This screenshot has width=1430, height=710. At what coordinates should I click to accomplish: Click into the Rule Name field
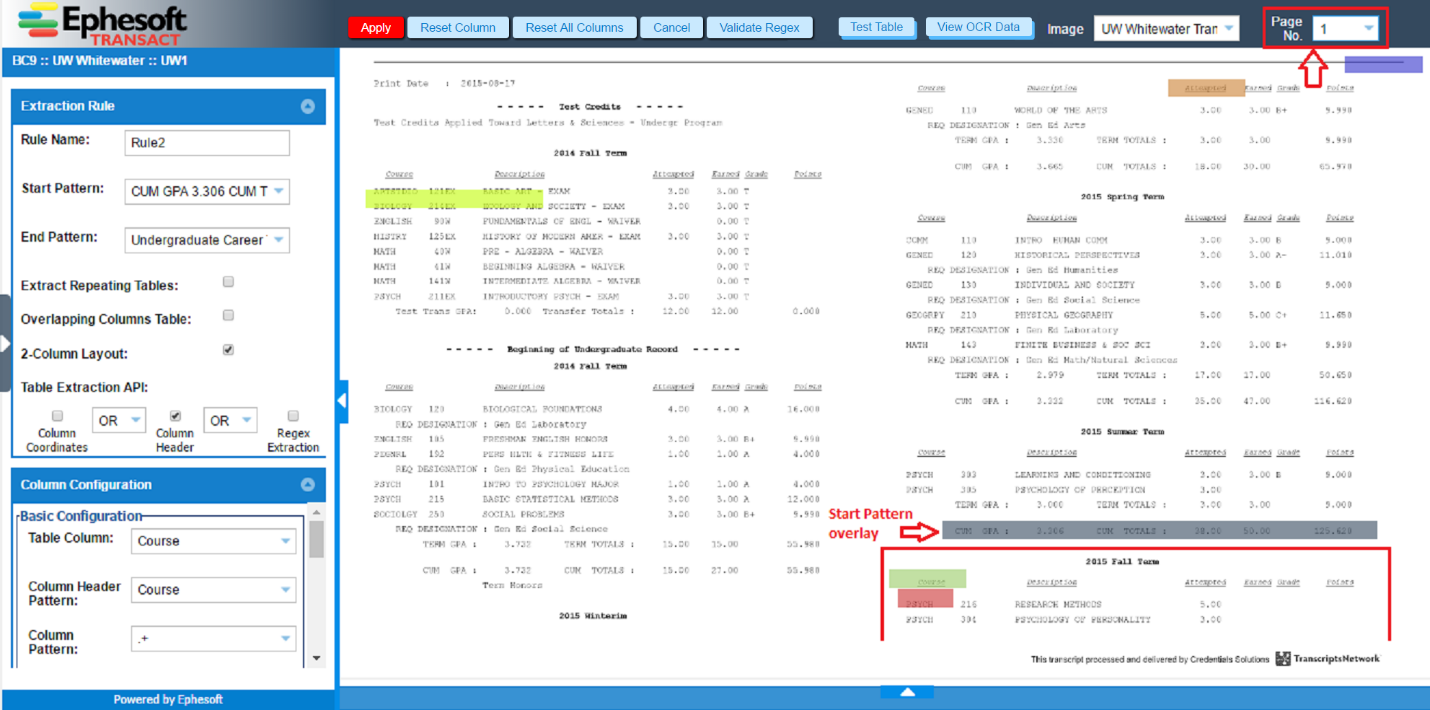tap(207, 143)
